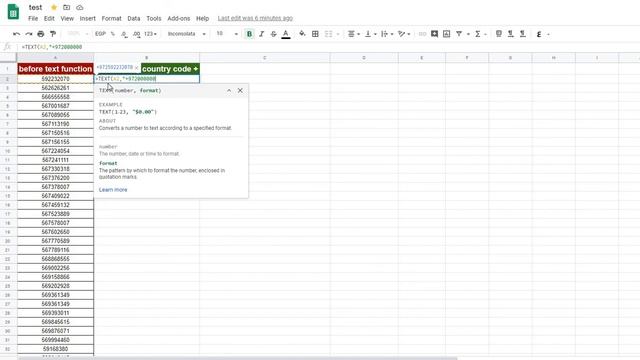The image size is (640, 360).
Task: Click the document title test
Action: (x=35, y=7)
